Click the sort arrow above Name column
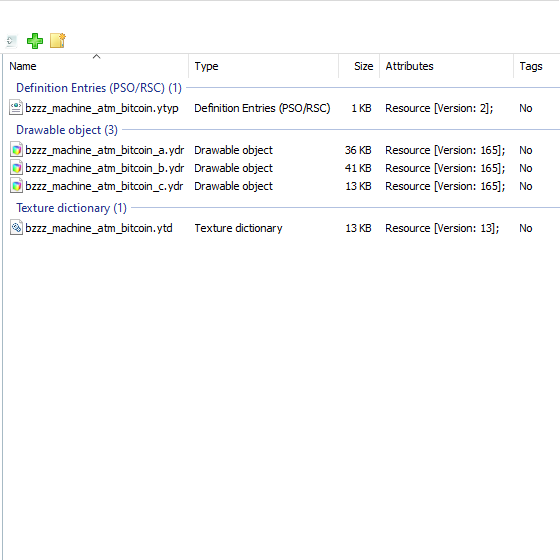The width and height of the screenshot is (560, 560). pos(96,56)
